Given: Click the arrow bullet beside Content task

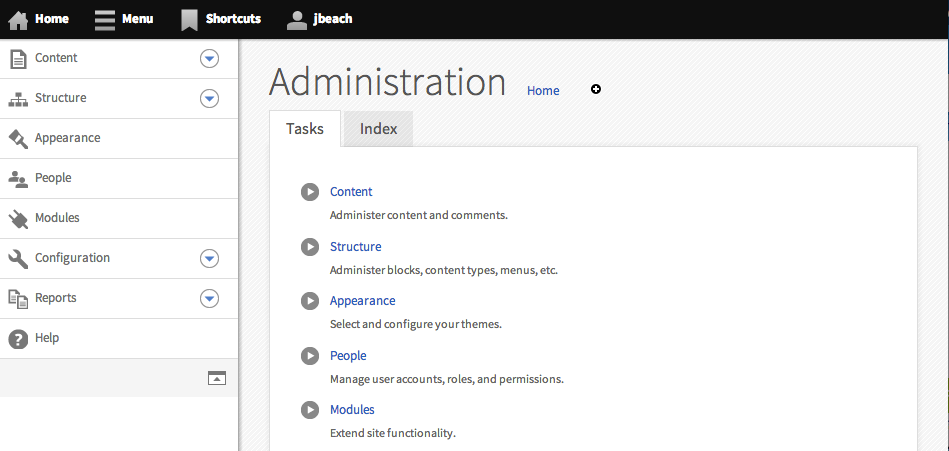Looking at the screenshot, I should pos(310,192).
